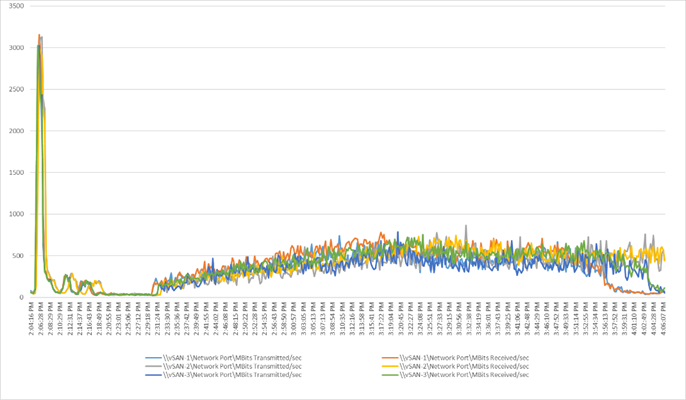Click the 3:00:57 PM time axis label
686x400 pixels.
click(x=293, y=318)
